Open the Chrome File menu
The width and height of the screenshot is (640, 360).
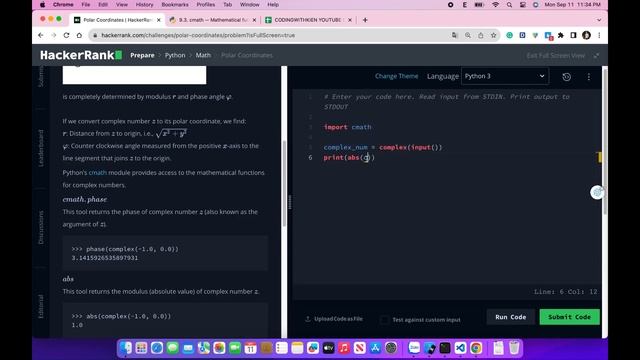point(85,5)
